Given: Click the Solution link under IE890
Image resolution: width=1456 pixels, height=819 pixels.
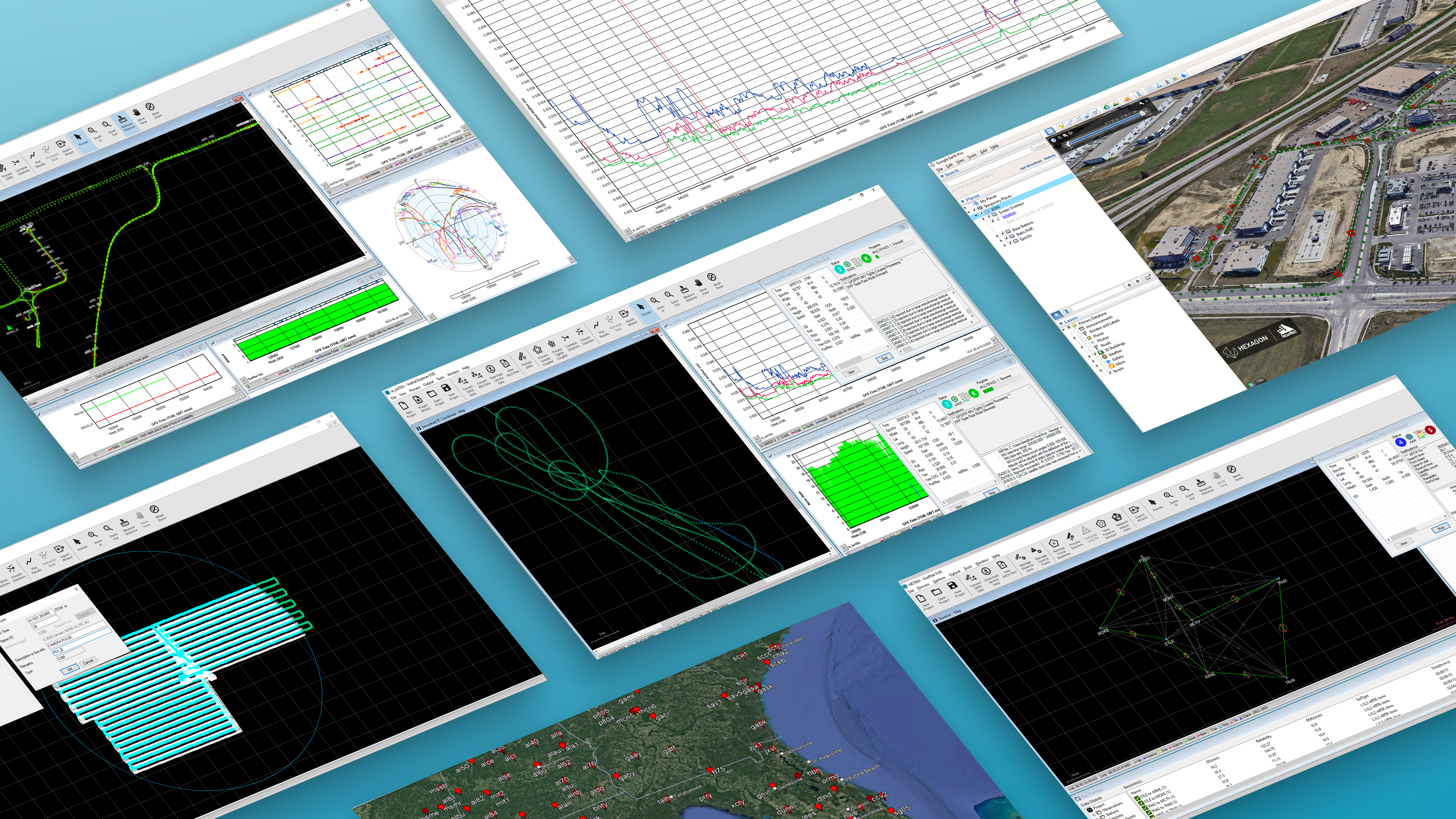Looking at the screenshot, I should 1009,216.
